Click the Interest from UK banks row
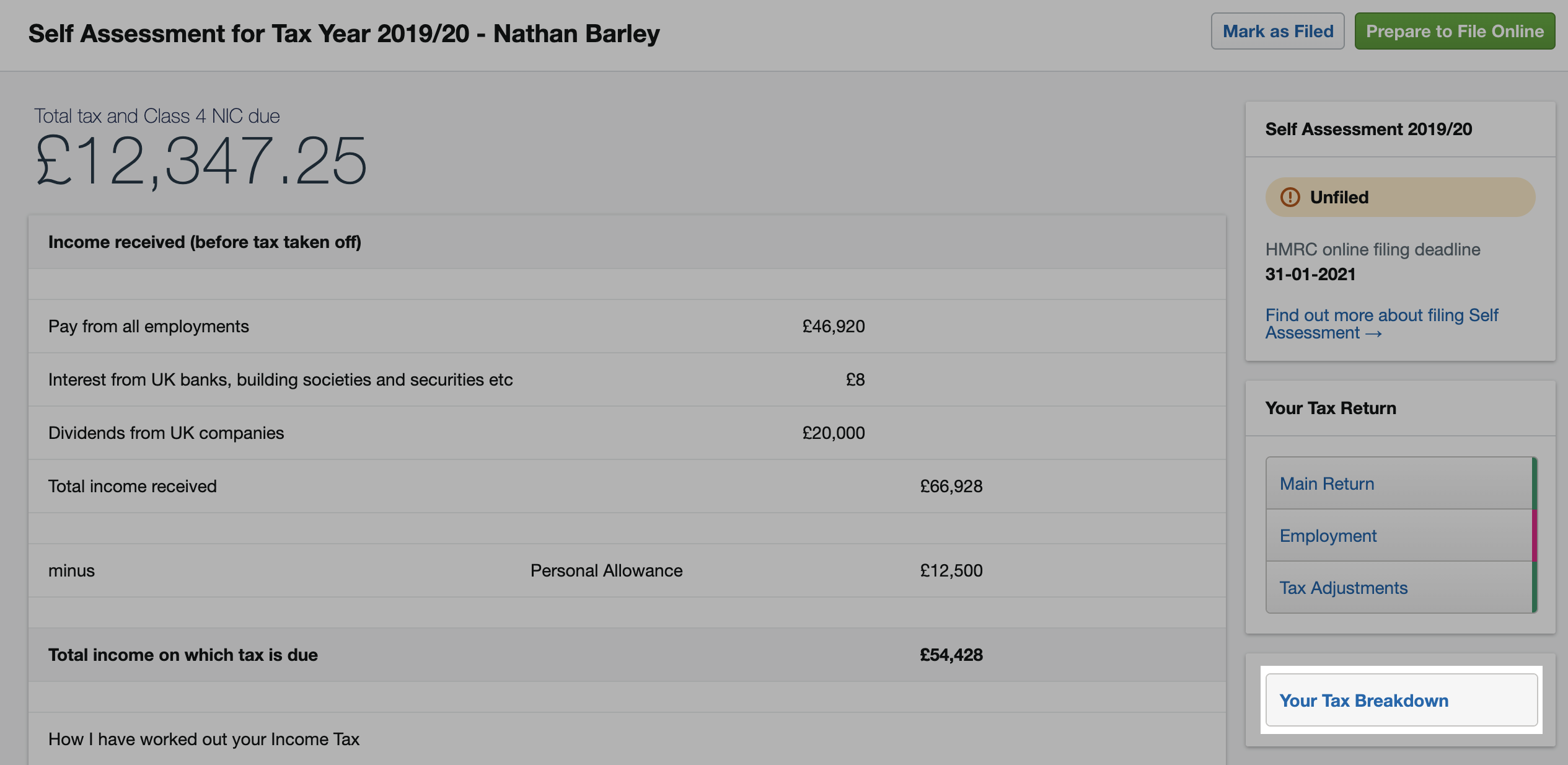Image resolution: width=1568 pixels, height=765 pixels. [280, 380]
